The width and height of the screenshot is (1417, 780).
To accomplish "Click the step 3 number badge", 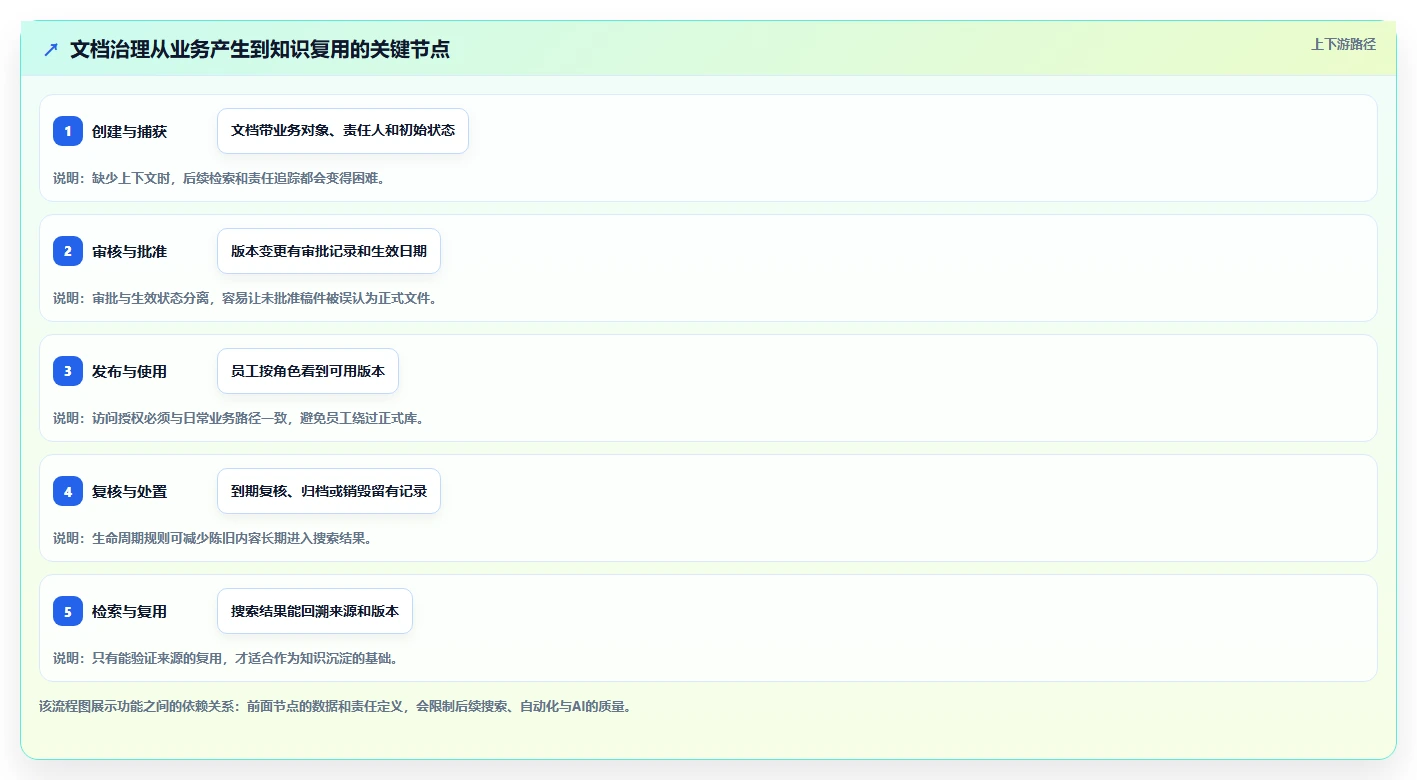I will tap(68, 371).
